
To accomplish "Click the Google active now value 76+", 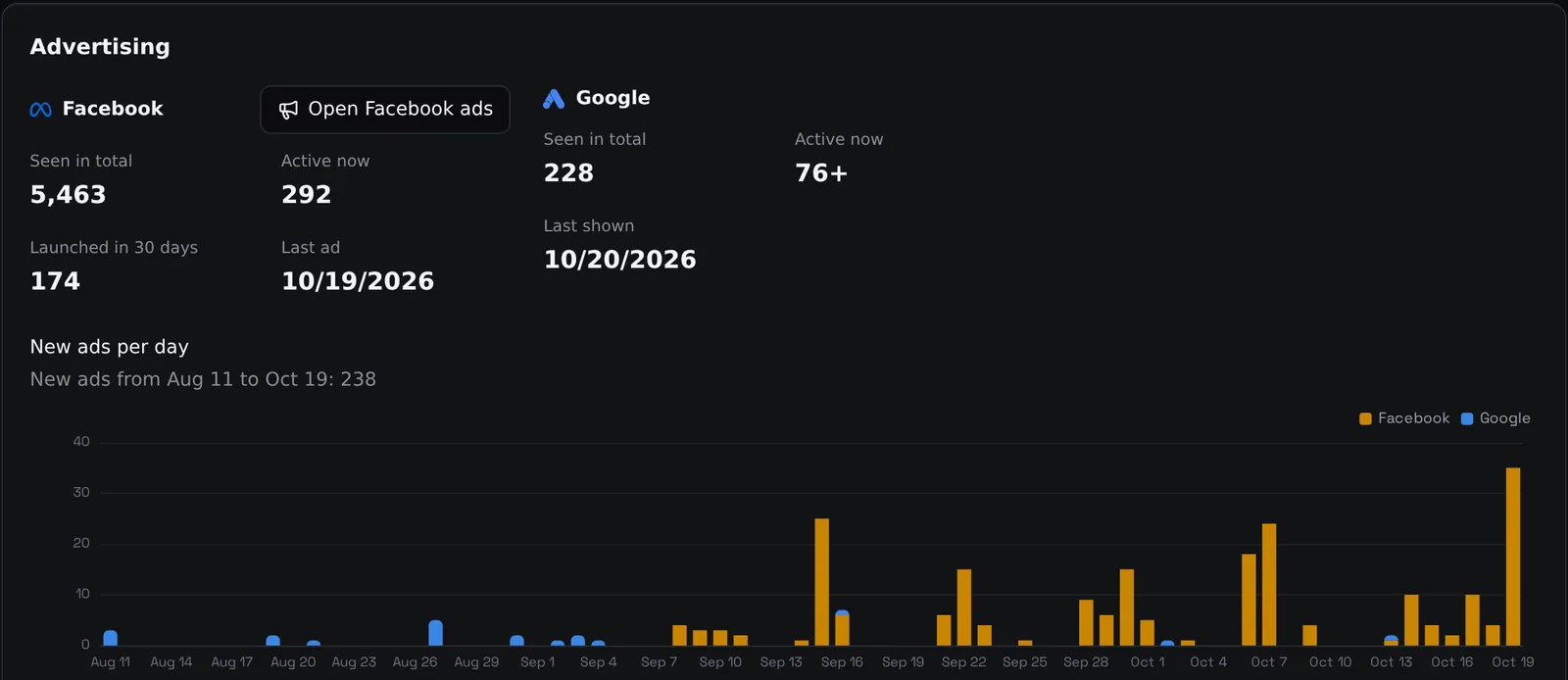I will [821, 173].
